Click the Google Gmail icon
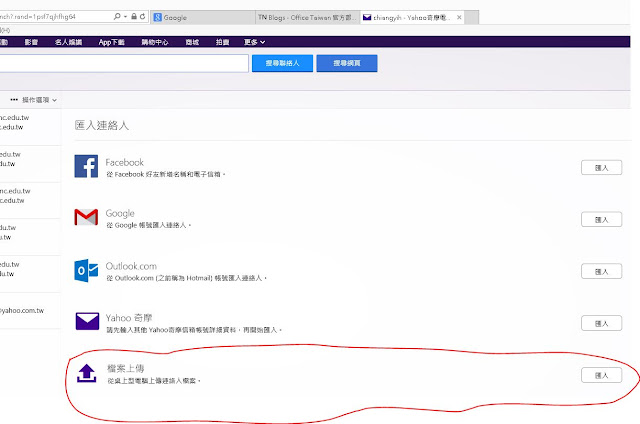Image resolution: width=640 pixels, height=424 pixels. click(x=86, y=217)
